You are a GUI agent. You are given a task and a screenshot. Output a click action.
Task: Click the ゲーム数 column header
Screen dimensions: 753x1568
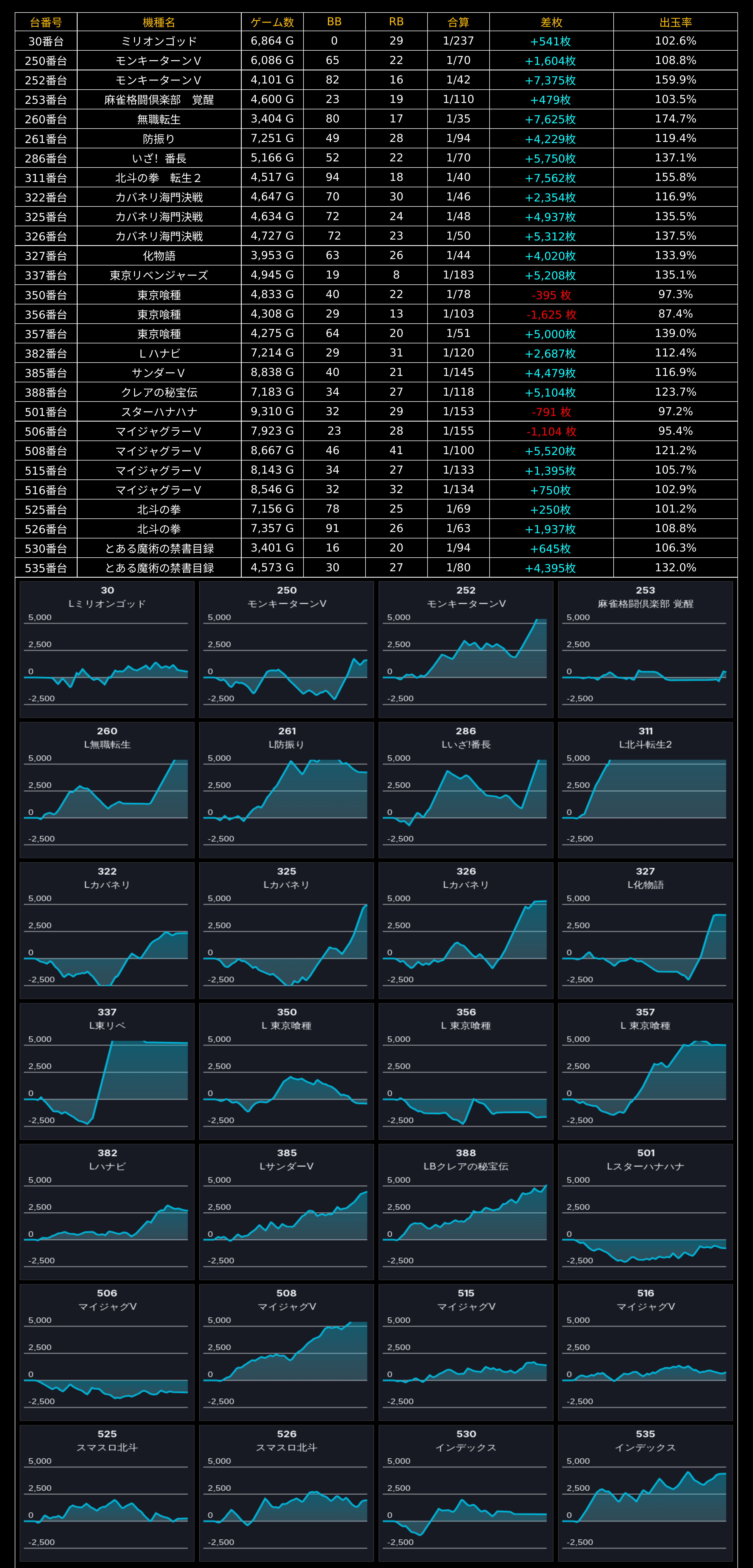tap(272, 22)
